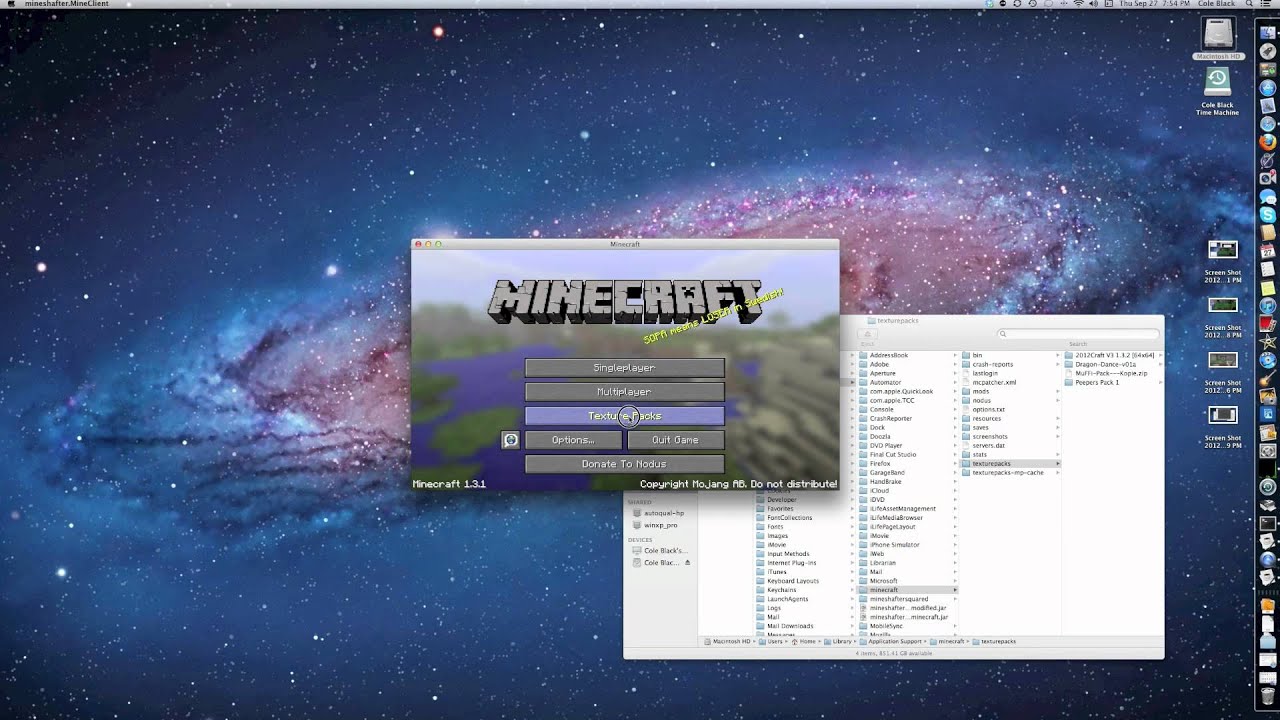Viewport: 1280px width, 720px height.
Task: Open Firefox from the Dock
Action: coord(1267,142)
